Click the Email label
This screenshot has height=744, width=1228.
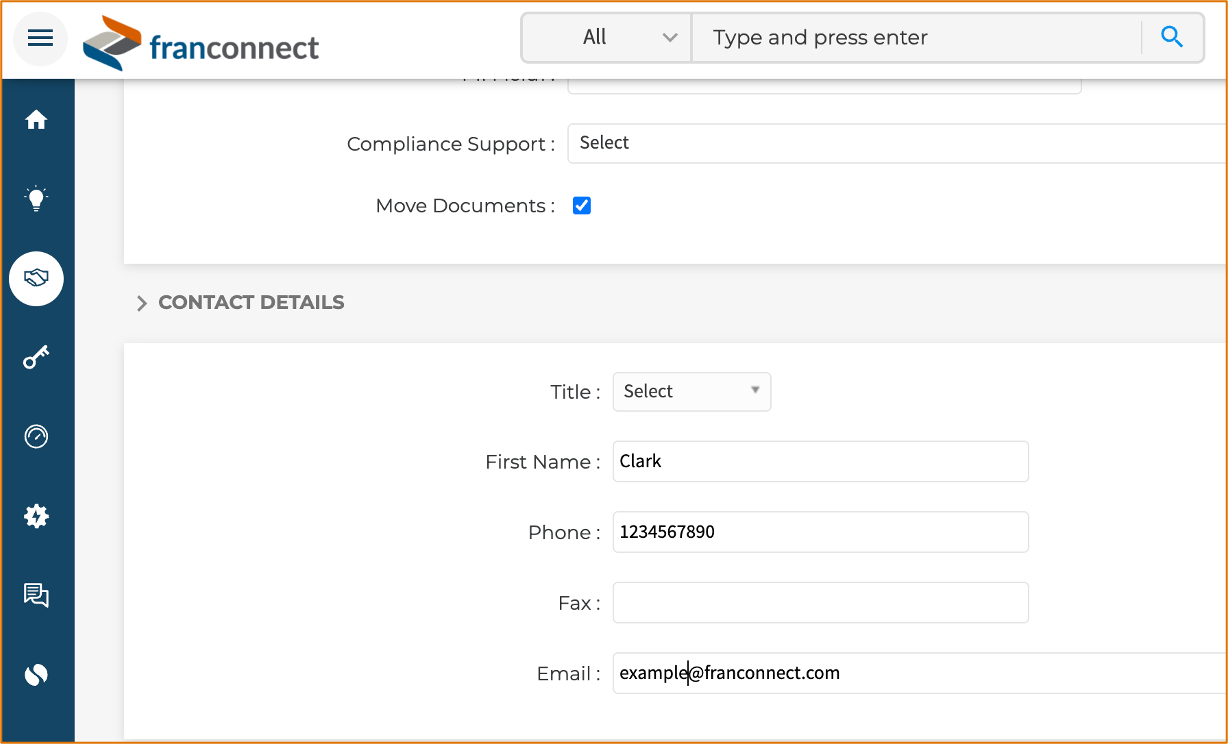[x=569, y=674]
